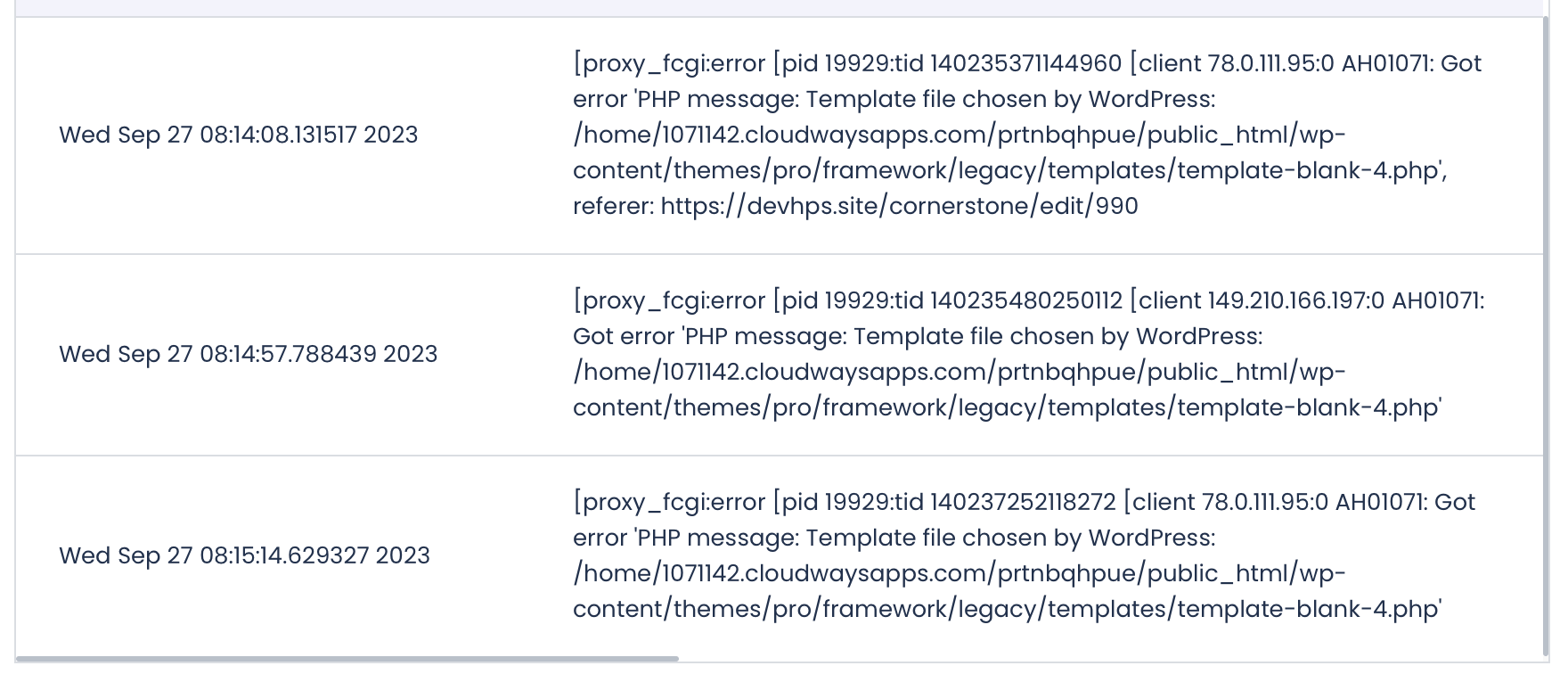This screenshot has height=674, width=1568.
Task: Click thread ID 140237252118272
Action: pyautogui.click(x=1023, y=502)
